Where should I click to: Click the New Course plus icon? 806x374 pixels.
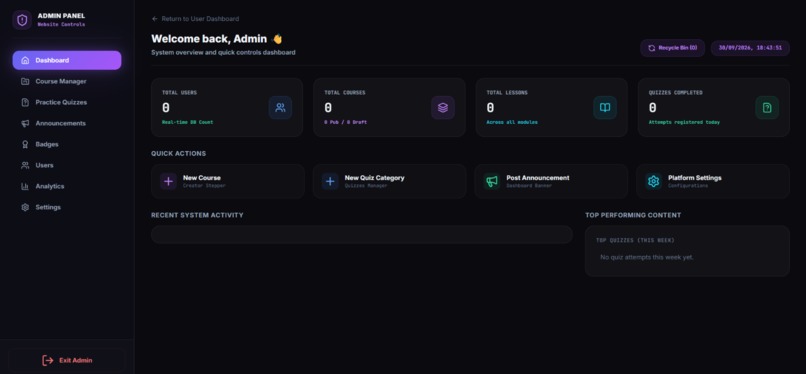168,181
